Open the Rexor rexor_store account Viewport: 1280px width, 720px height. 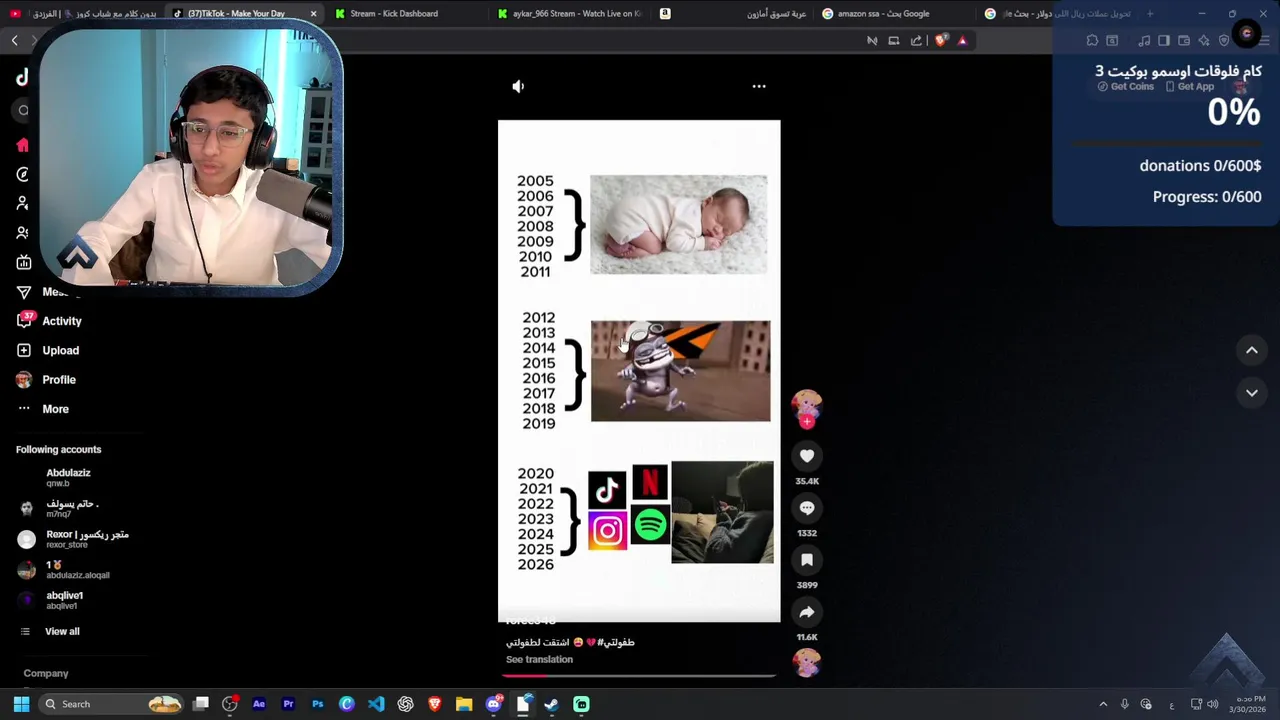[72, 539]
